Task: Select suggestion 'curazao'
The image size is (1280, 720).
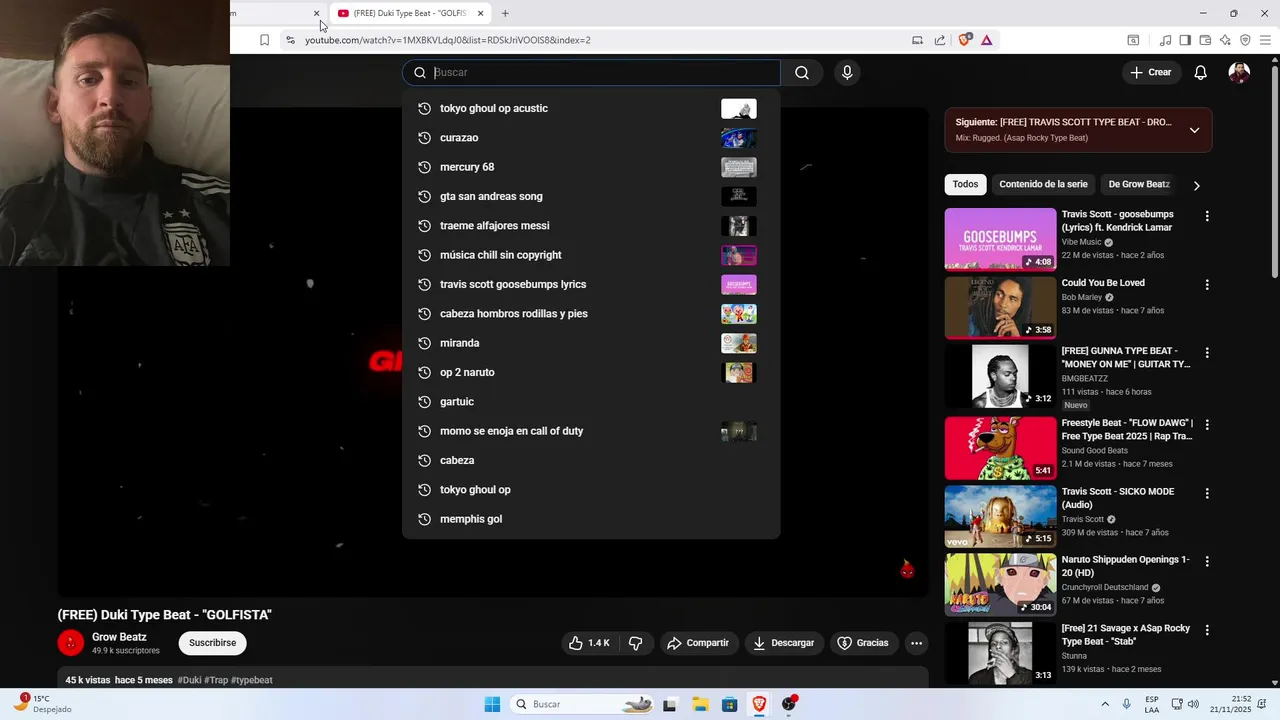Action: (x=590, y=138)
